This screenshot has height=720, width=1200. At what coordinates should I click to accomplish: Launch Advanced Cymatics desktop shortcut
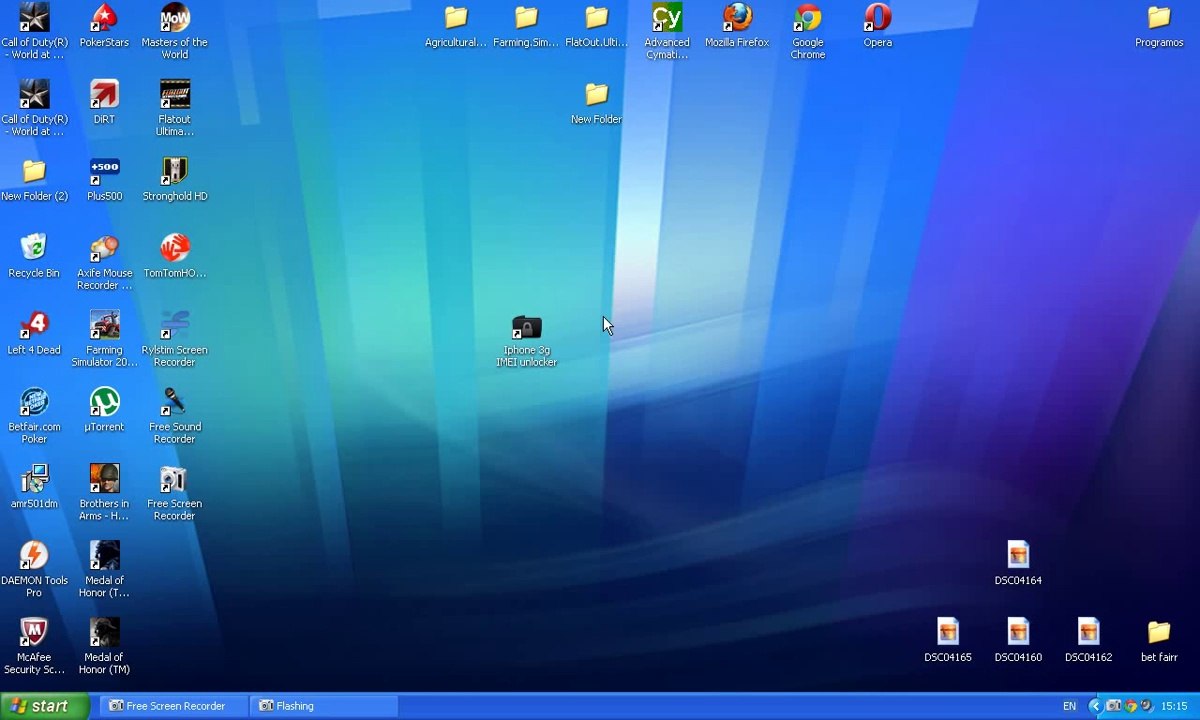667,18
